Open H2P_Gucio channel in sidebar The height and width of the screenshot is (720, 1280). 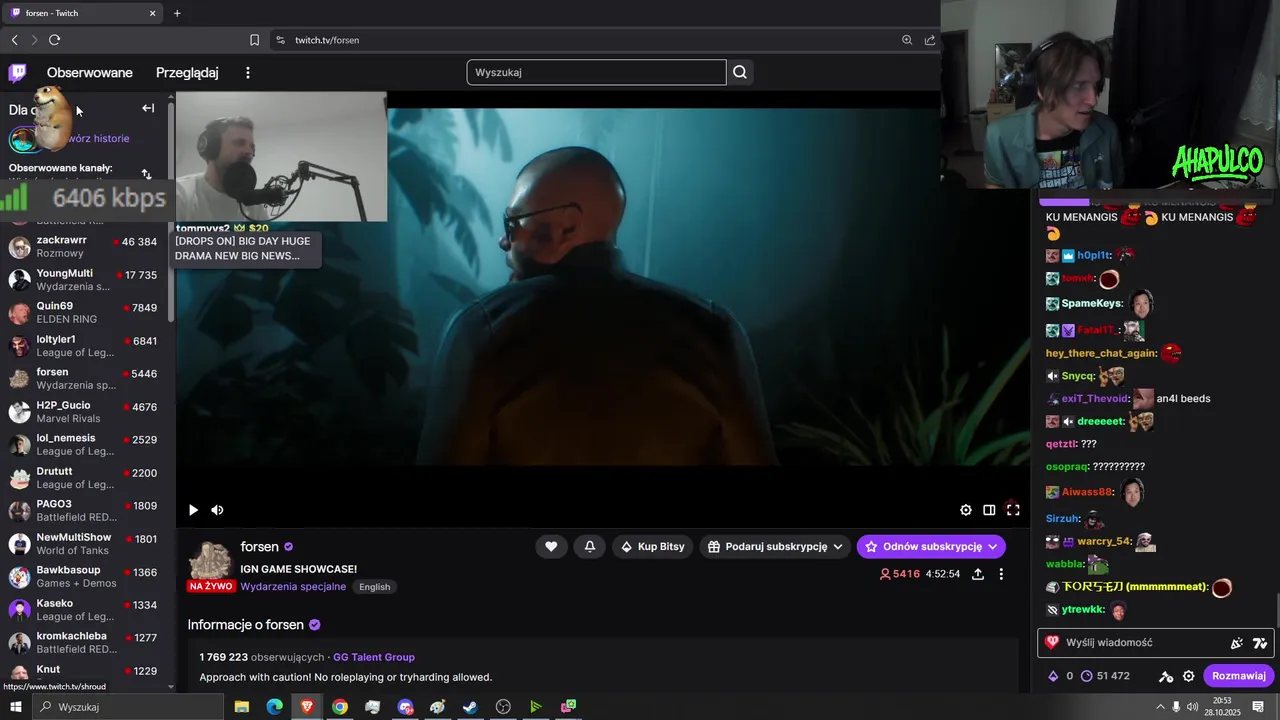point(83,412)
